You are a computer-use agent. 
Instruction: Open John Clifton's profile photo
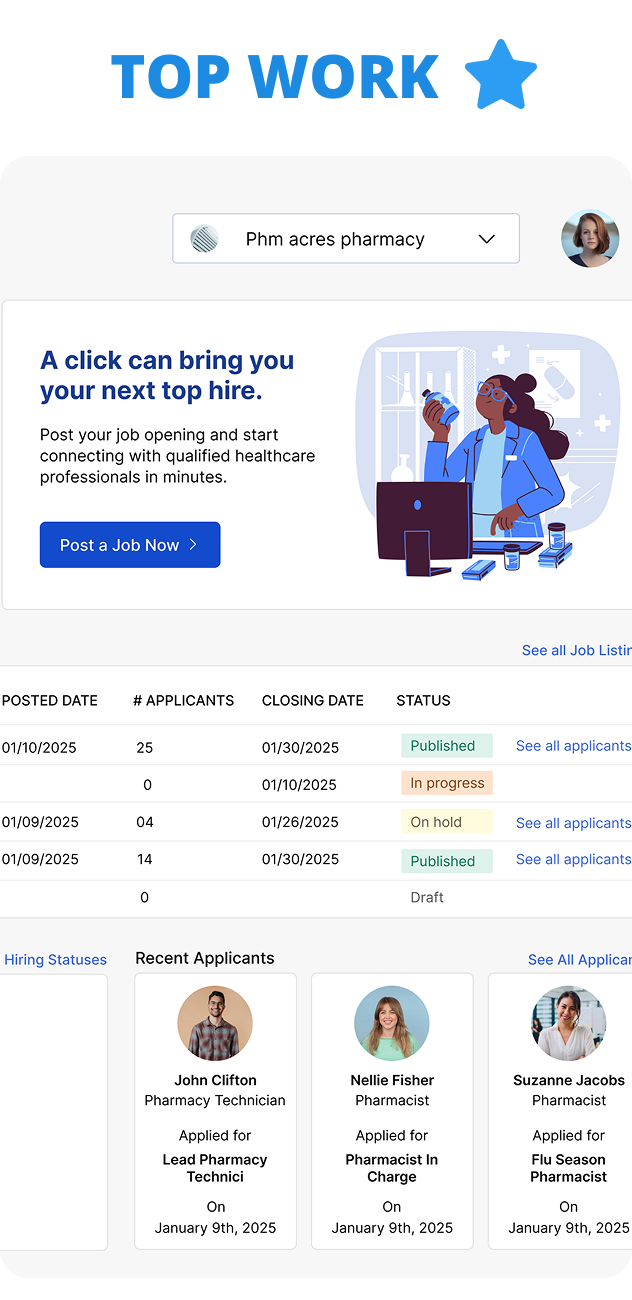(215, 1024)
